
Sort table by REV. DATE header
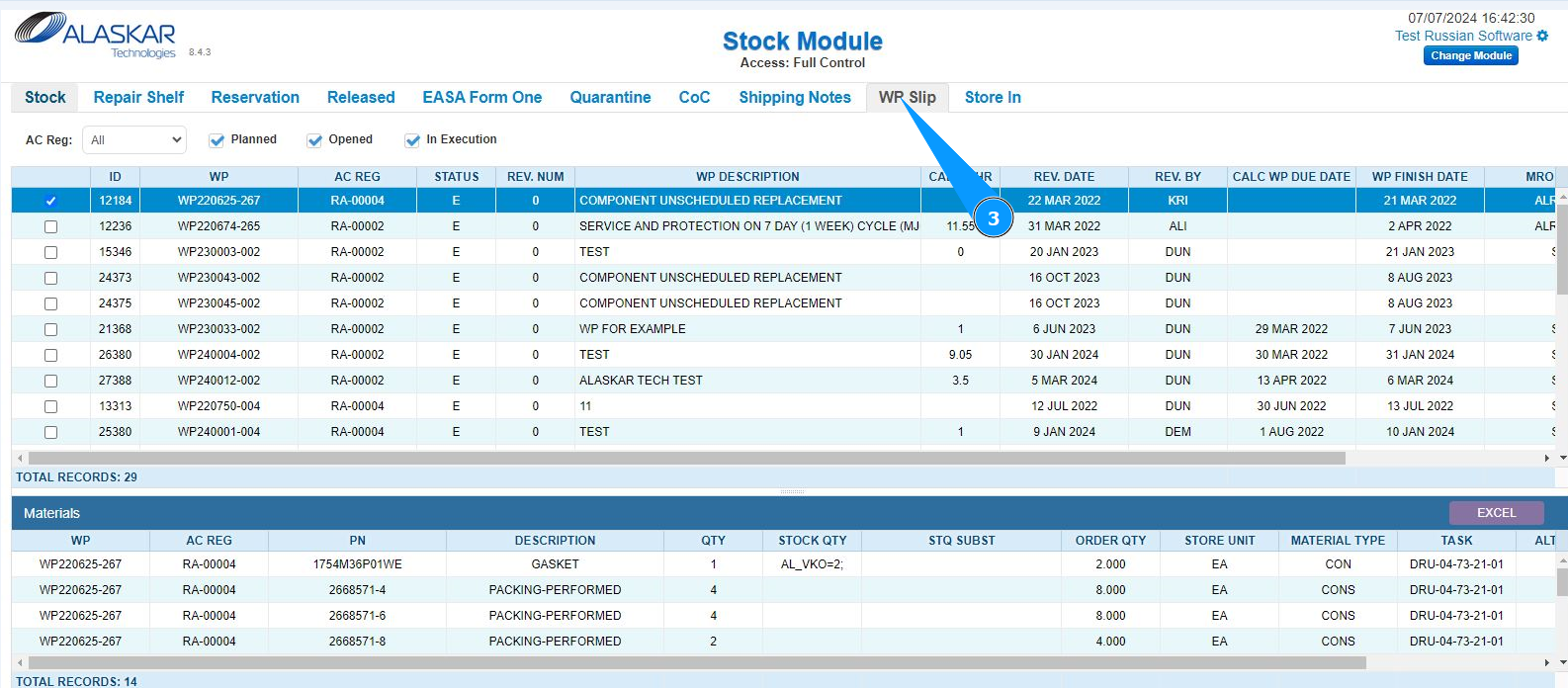1064,177
